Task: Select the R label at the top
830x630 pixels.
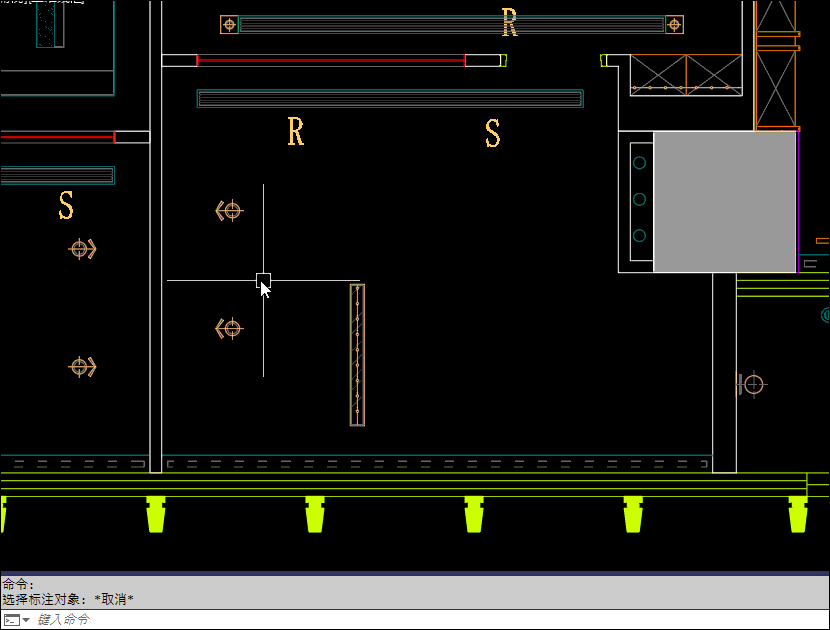Action: 510,22
